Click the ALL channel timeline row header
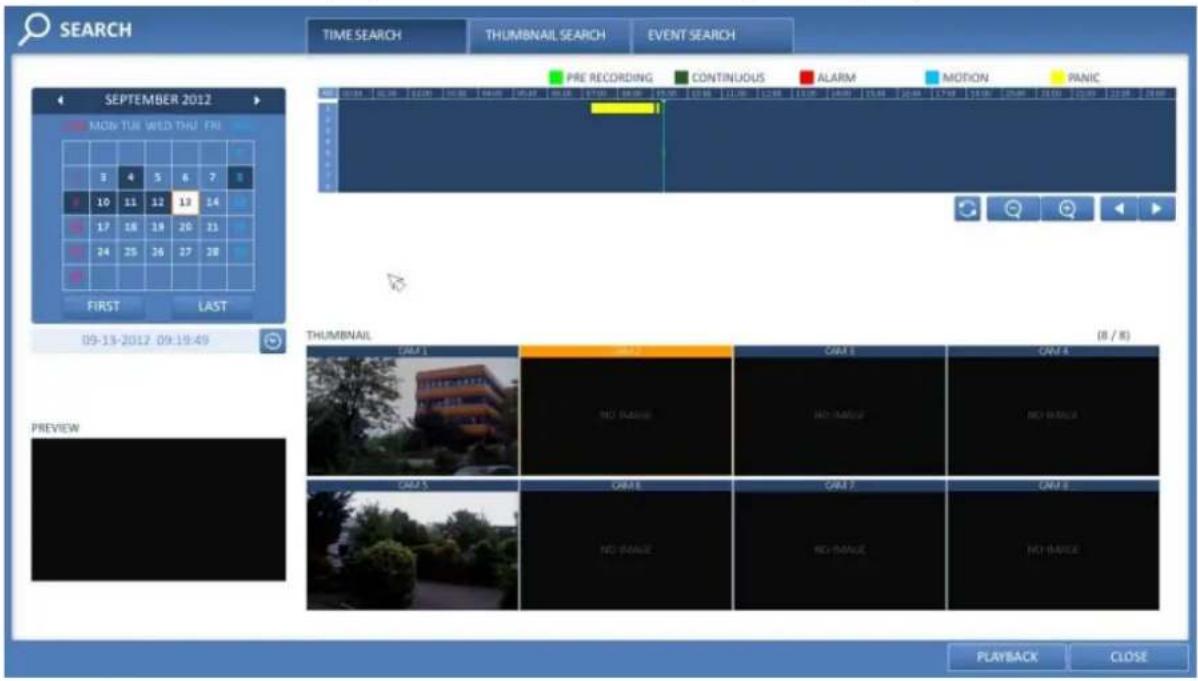Screen dimensions: 1198x681 coord(328,93)
